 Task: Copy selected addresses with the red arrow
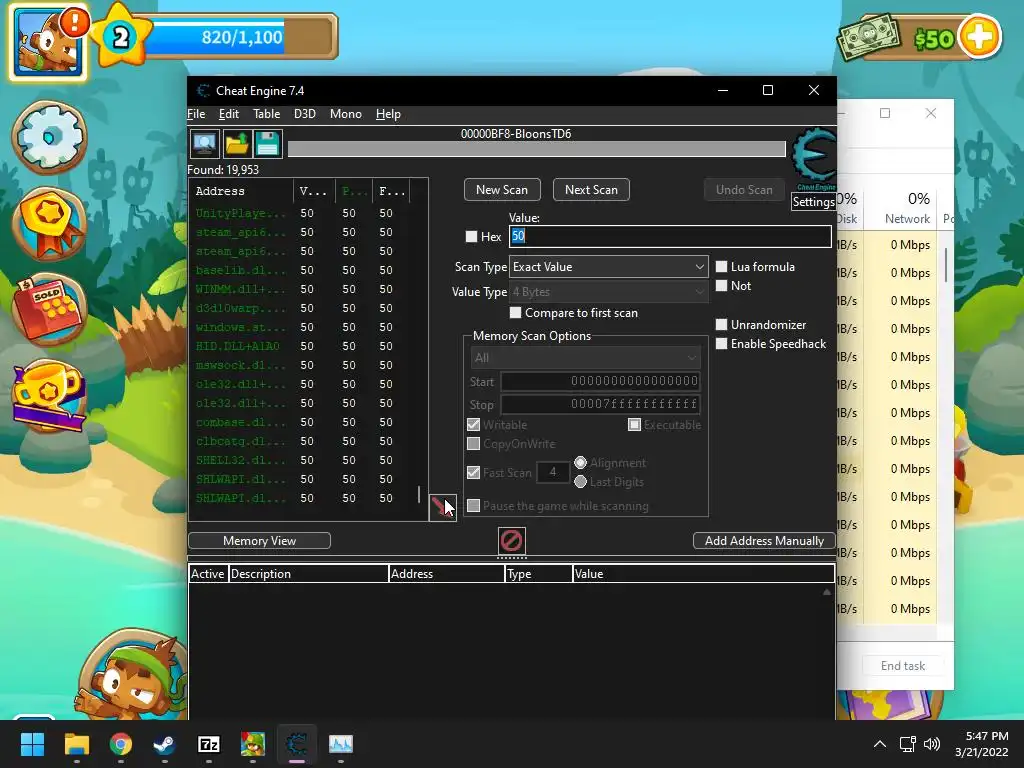[442, 507]
